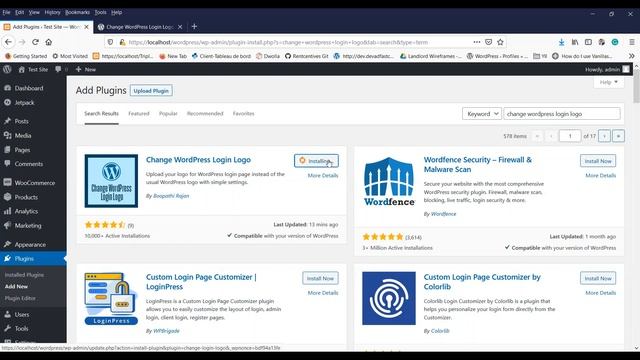Show more bookmarks with the chevron
Screen dimensions: 640x360
tap(631, 56)
